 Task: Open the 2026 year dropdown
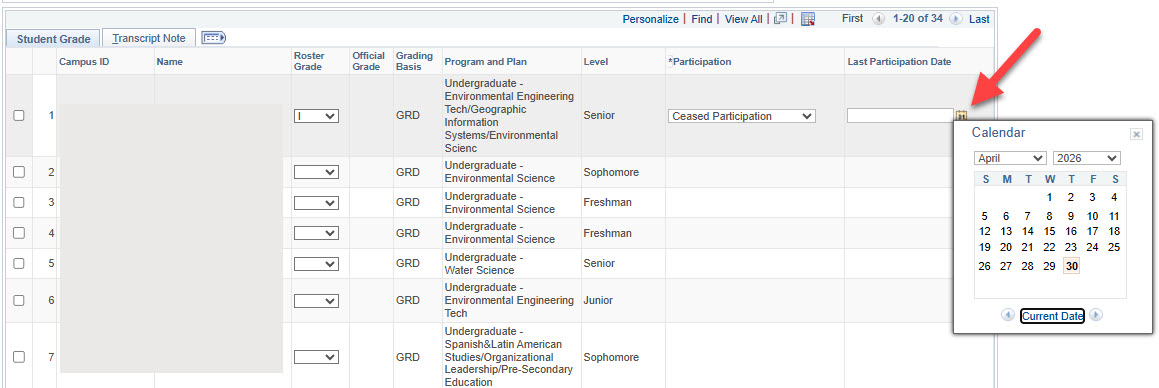click(1087, 158)
